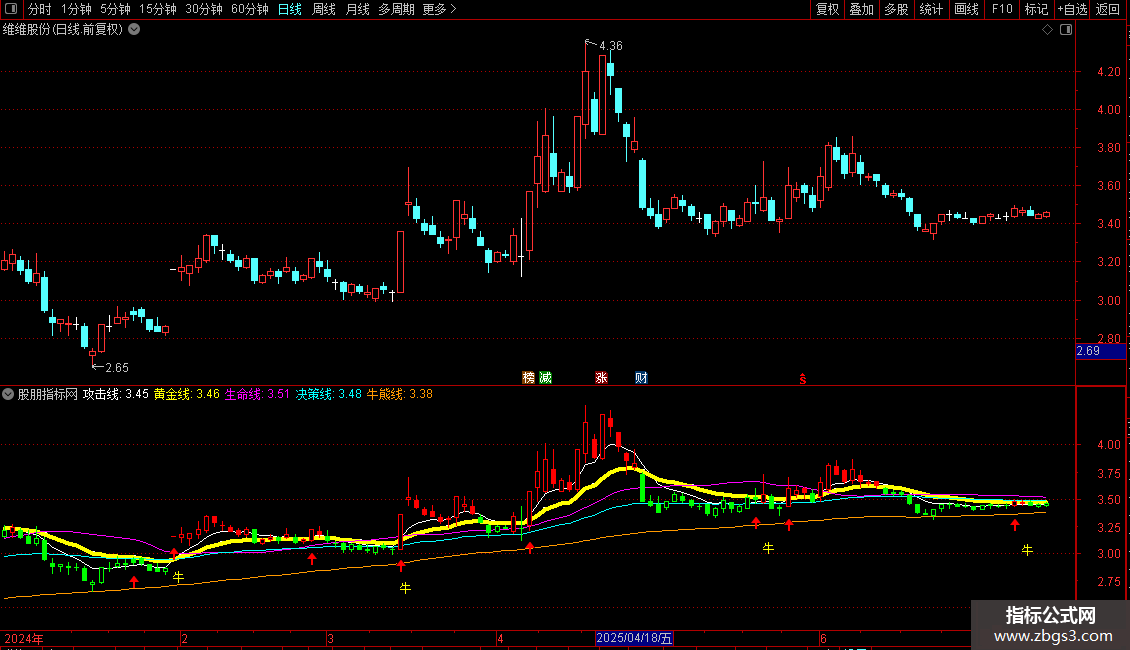Open the indicator settings circle beside 股朋指标网
Screen dimensions: 1130x650
8,394
